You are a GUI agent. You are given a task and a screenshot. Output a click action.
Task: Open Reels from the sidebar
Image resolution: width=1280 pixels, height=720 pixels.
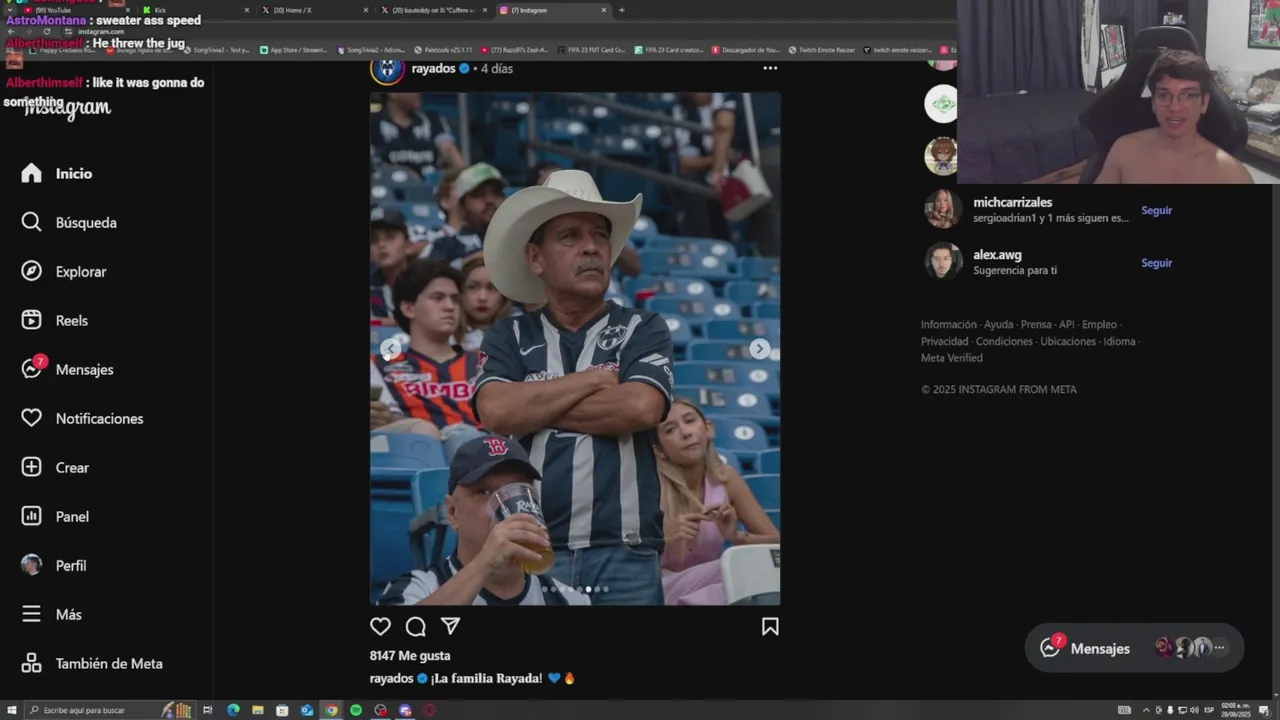point(55,320)
